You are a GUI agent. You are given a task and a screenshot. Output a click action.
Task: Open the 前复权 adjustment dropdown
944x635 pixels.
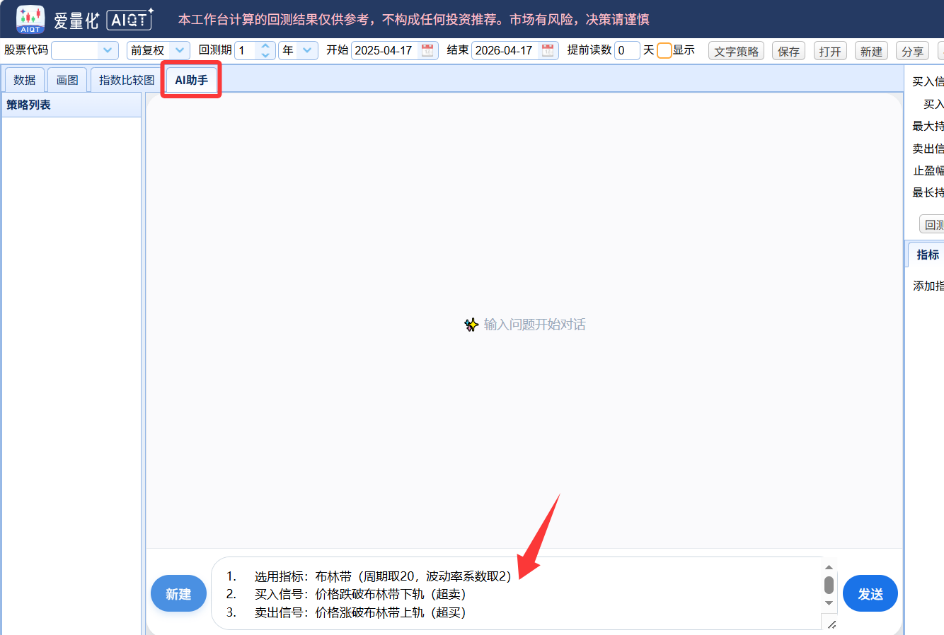tap(179, 51)
